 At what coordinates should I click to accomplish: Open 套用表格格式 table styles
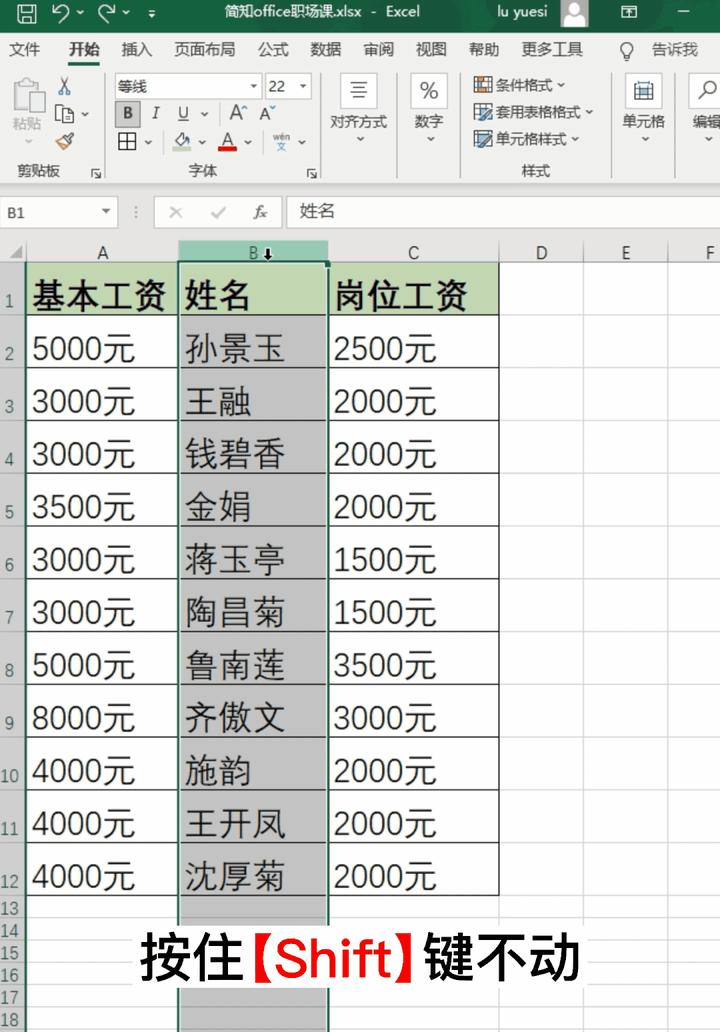tap(533, 112)
